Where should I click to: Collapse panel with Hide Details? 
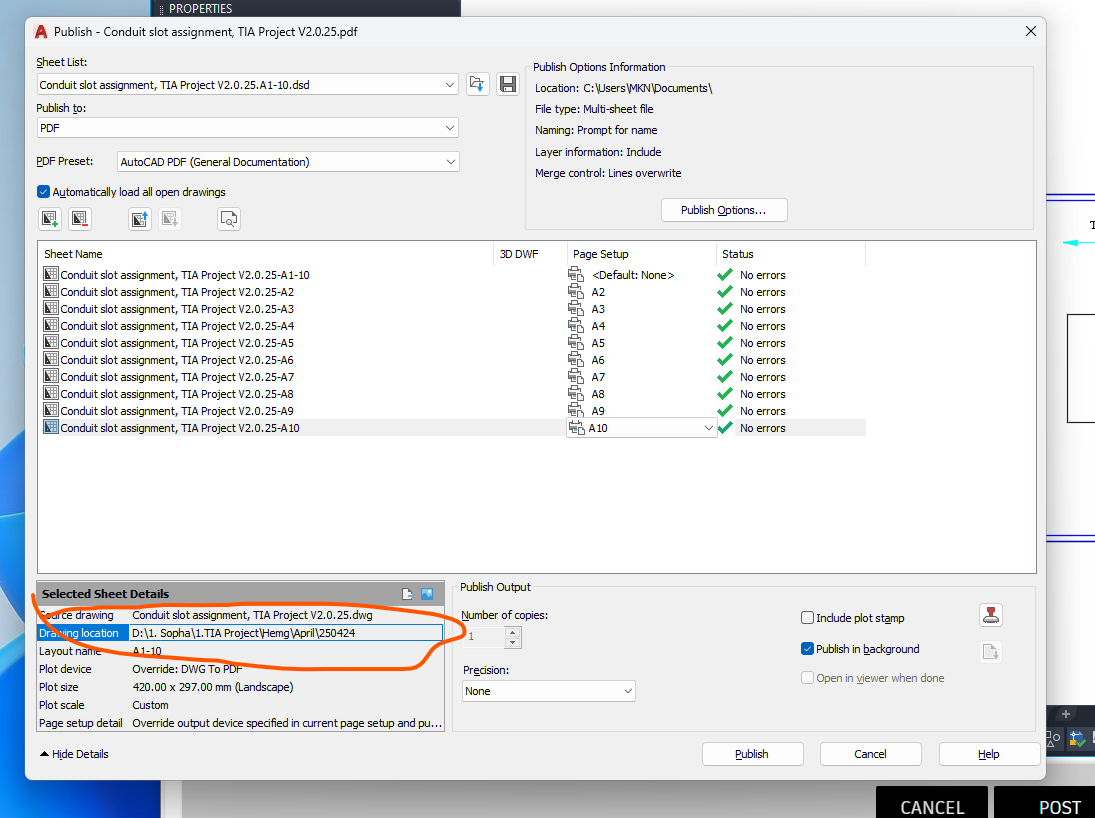74,754
